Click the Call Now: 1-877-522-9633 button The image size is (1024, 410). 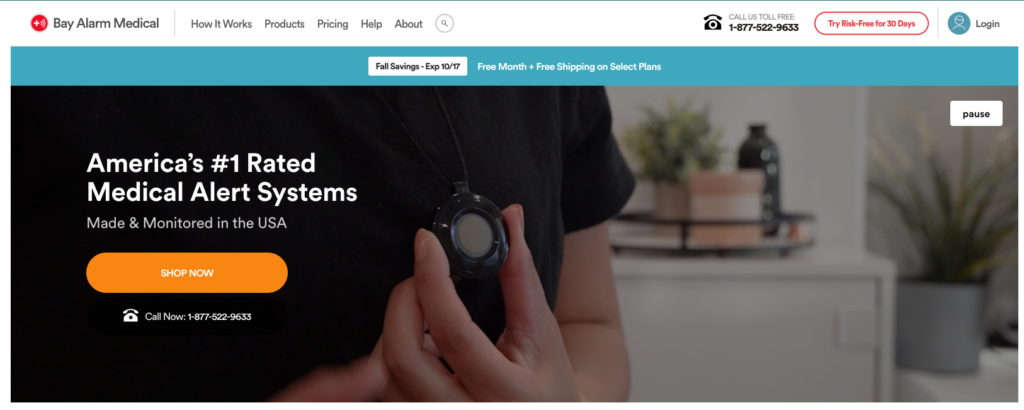187,317
